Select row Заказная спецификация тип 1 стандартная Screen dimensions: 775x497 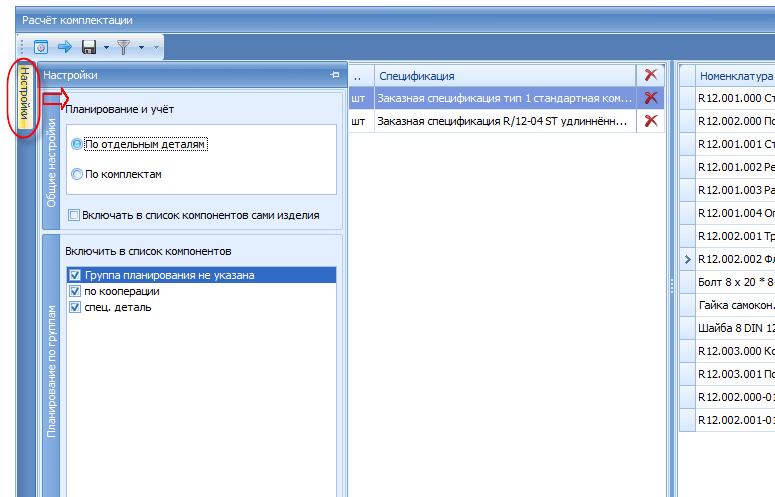[x=505, y=98]
